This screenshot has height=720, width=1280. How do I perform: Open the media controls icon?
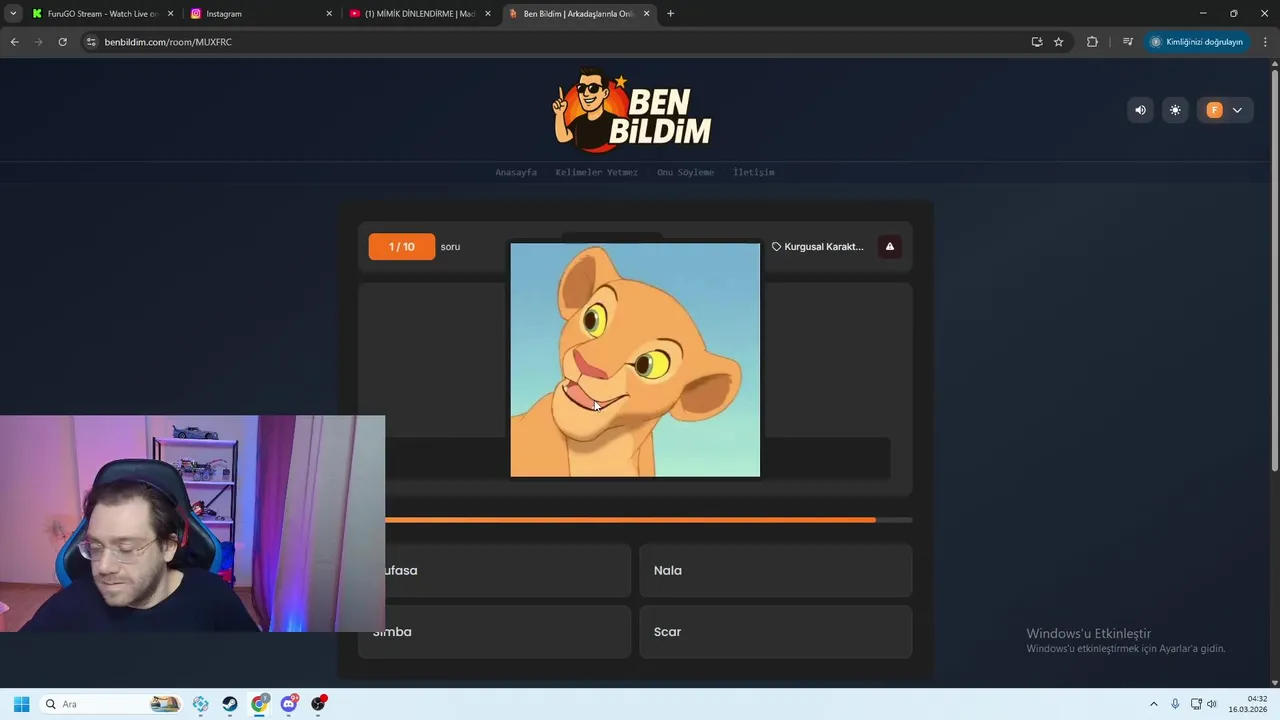[x=1128, y=42]
